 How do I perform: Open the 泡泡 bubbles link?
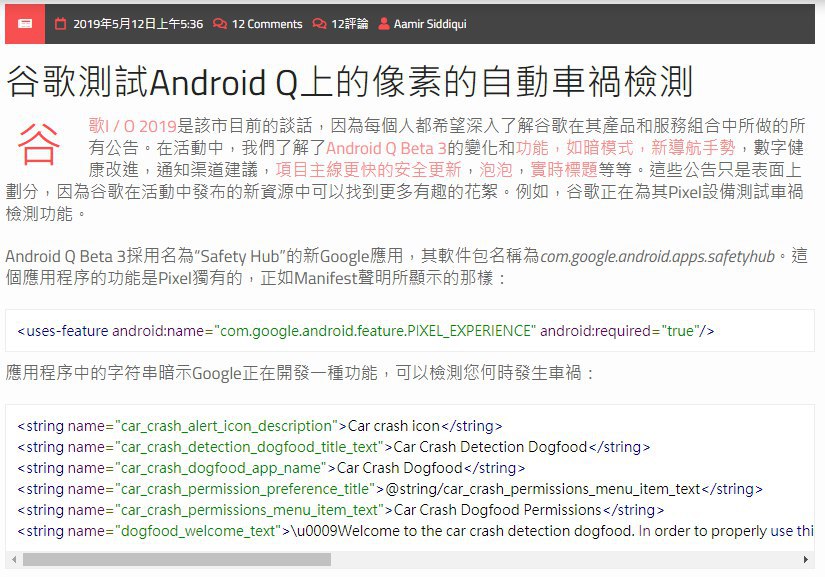pyautogui.click(x=496, y=169)
